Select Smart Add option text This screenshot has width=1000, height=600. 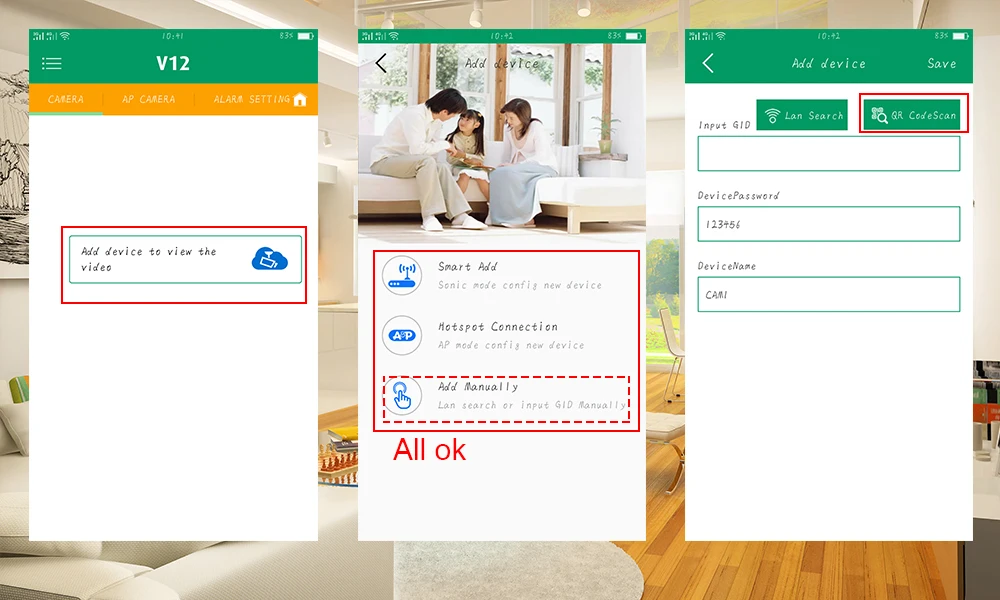point(467,267)
